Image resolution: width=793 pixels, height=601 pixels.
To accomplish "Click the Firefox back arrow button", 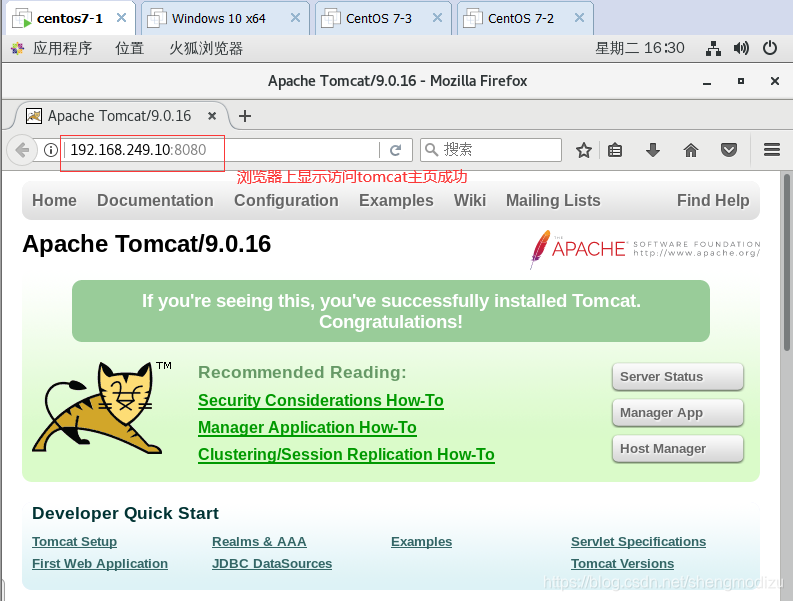I will pyautogui.click(x=22, y=150).
